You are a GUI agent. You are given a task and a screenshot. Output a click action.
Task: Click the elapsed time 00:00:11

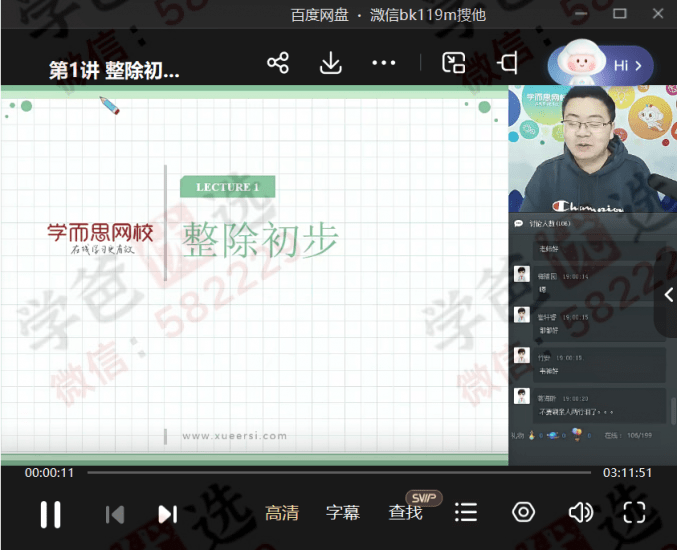pyautogui.click(x=49, y=473)
